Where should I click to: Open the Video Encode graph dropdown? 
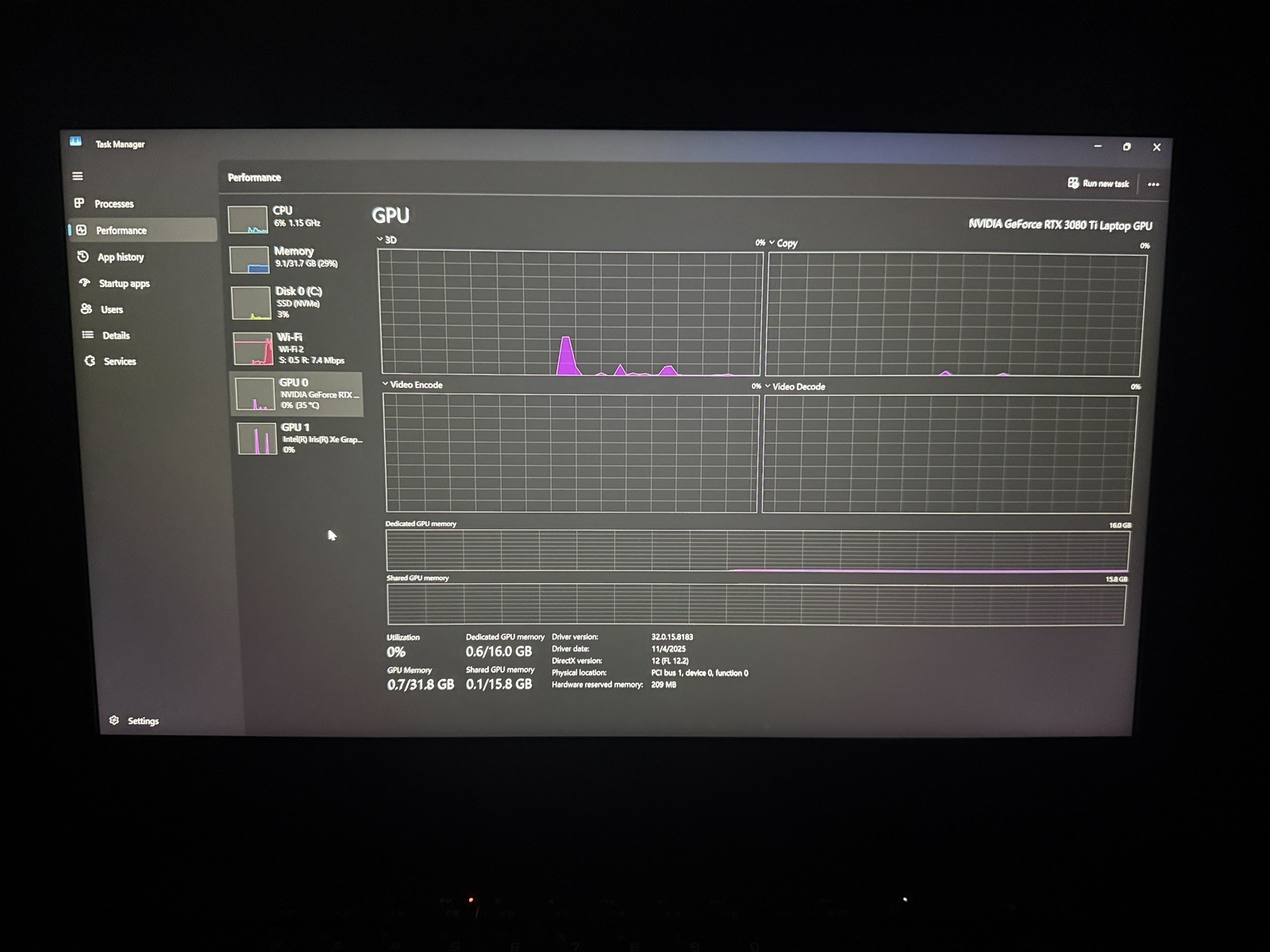point(385,384)
